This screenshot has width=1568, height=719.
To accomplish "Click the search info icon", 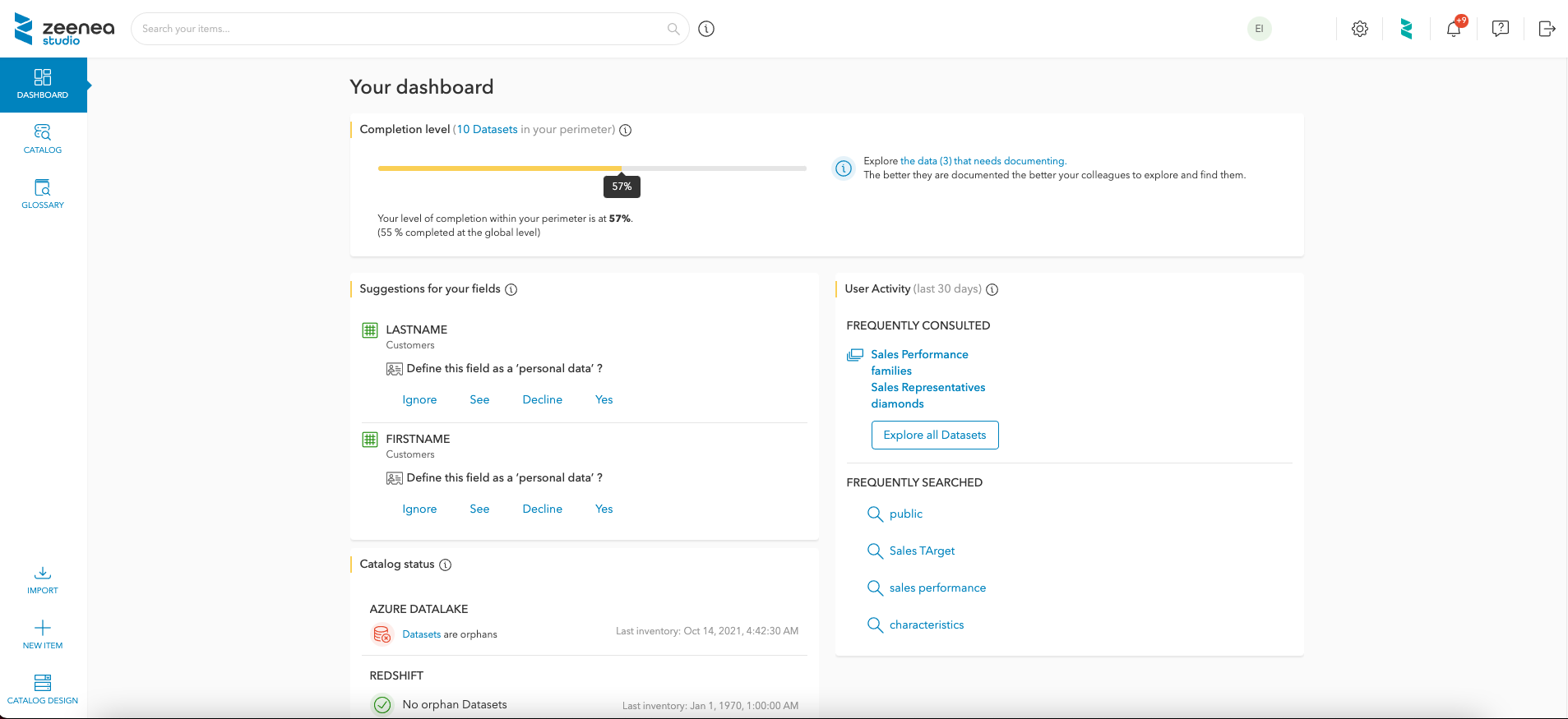I will (x=706, y=29).
